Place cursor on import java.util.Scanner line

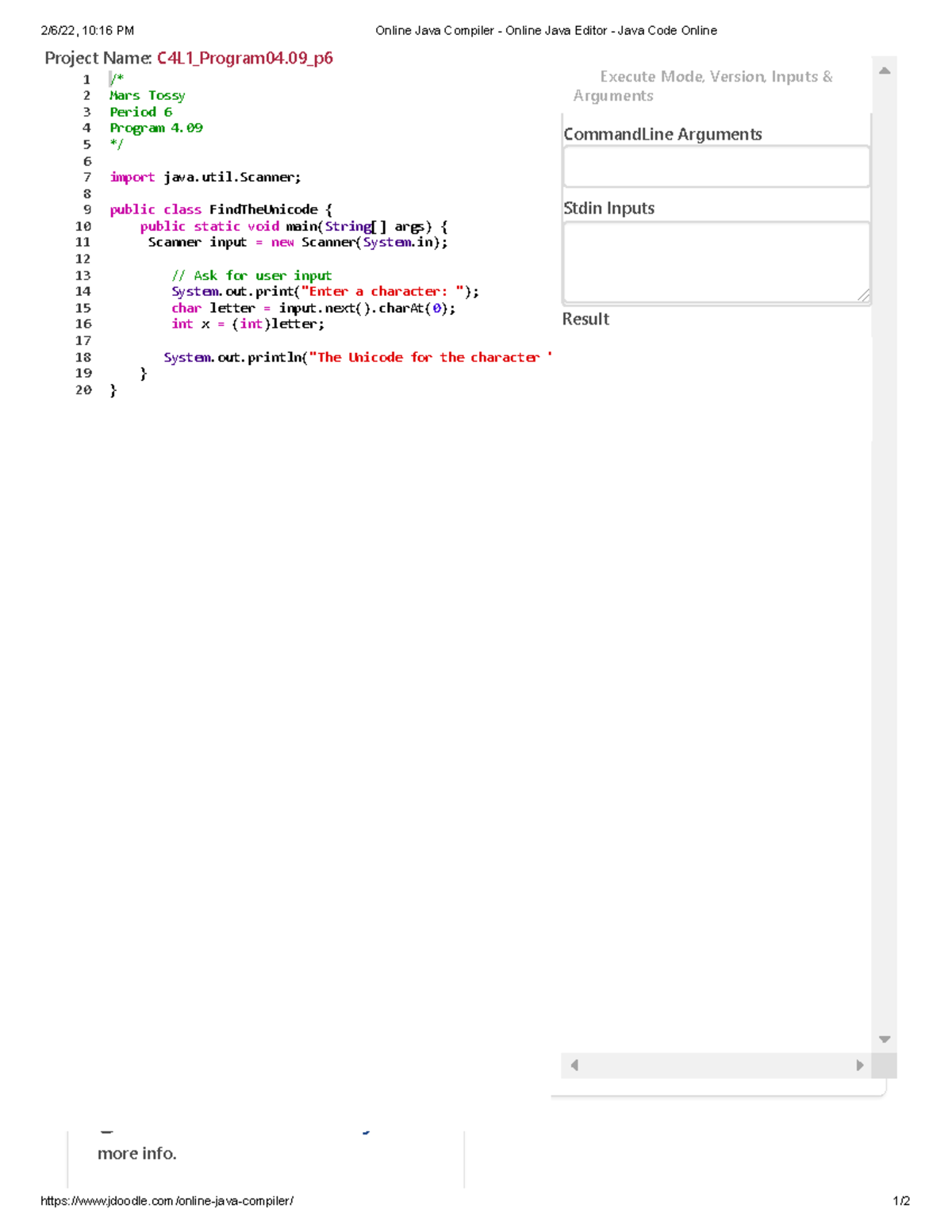pos(205,177)
